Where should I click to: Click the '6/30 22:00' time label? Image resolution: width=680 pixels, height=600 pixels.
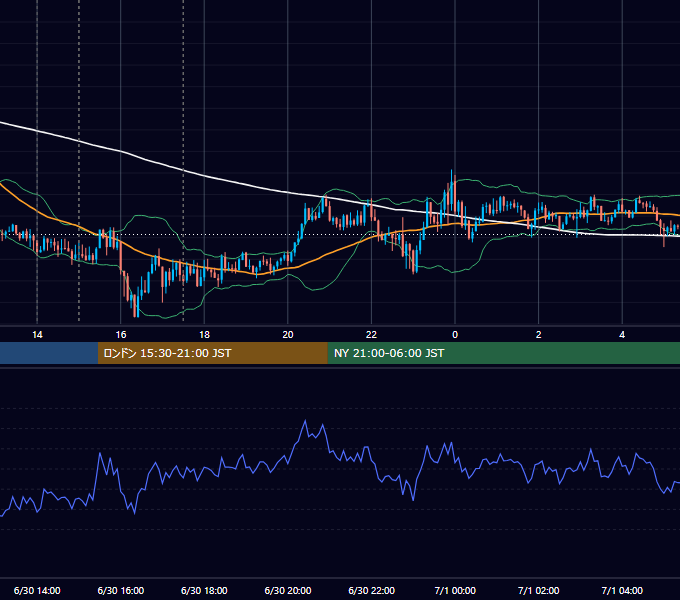[x=372, y=590]
